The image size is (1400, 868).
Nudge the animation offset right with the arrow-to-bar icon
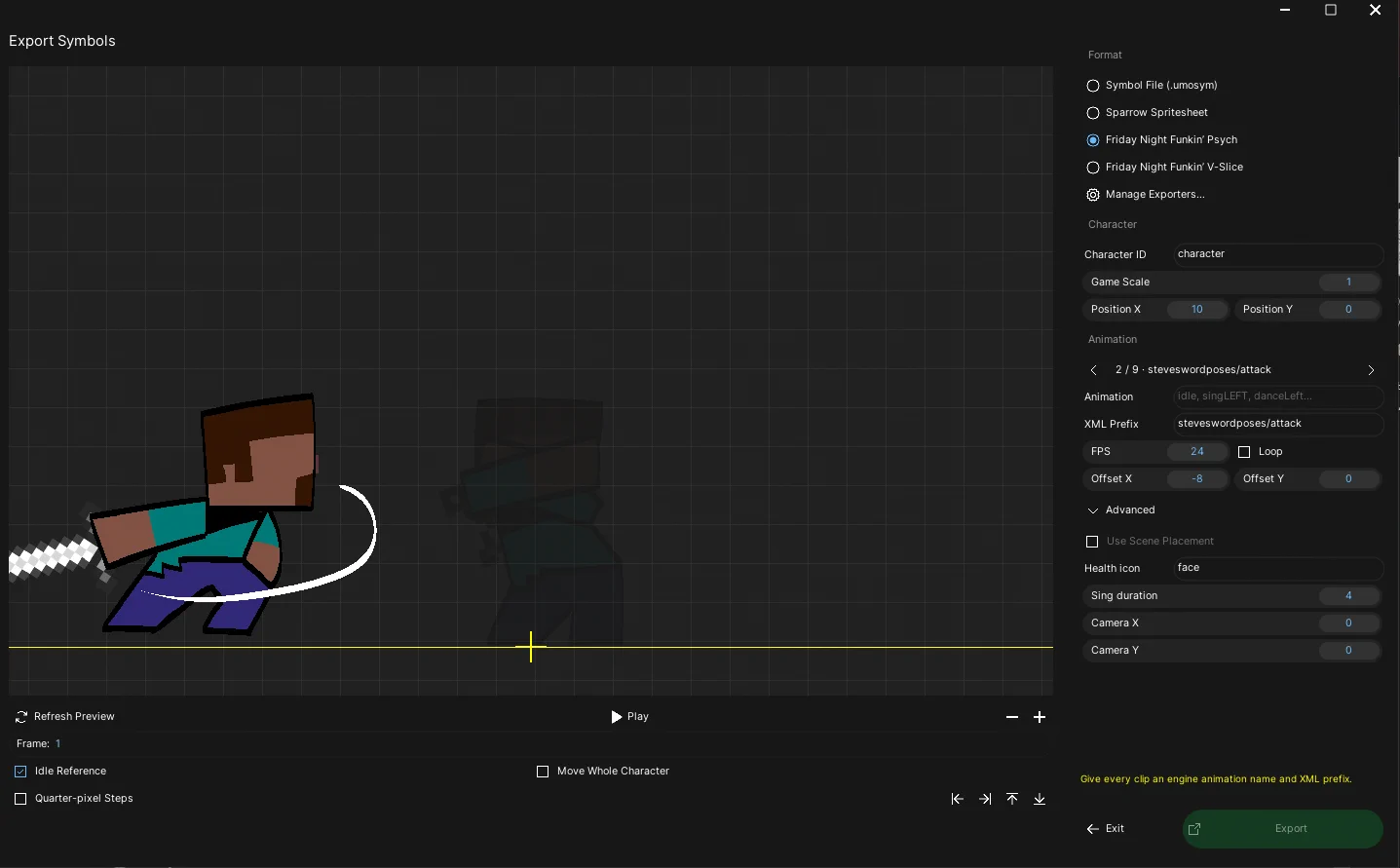tap(985, 799)
